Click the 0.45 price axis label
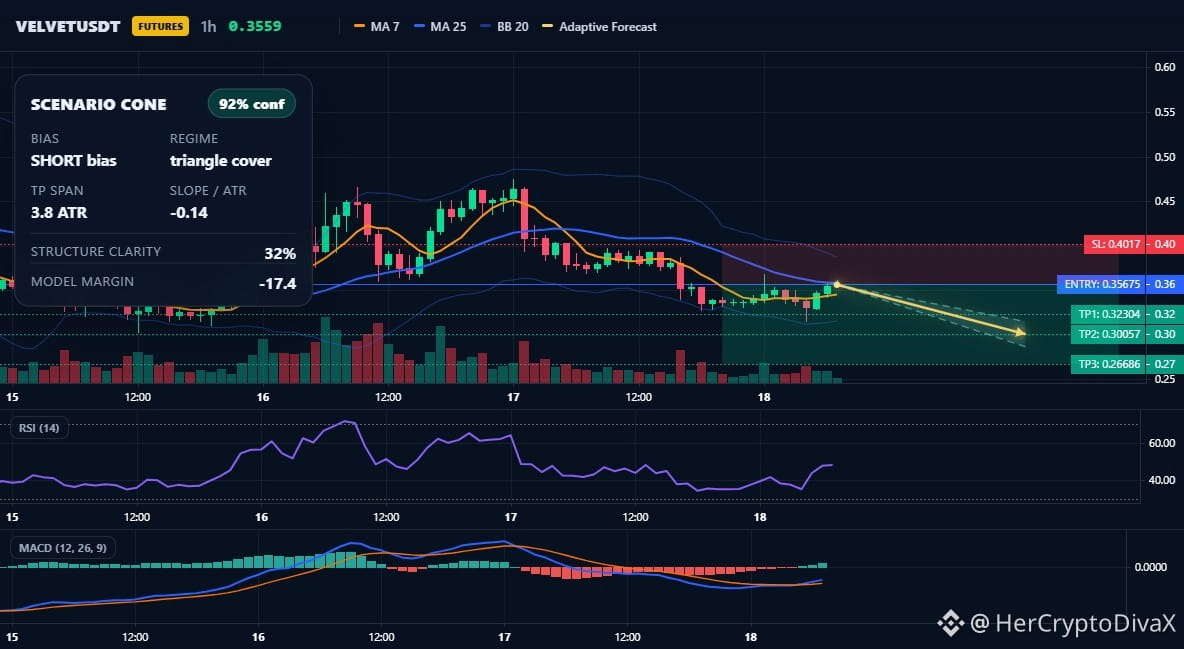1184x649 pixels. 1165,201
